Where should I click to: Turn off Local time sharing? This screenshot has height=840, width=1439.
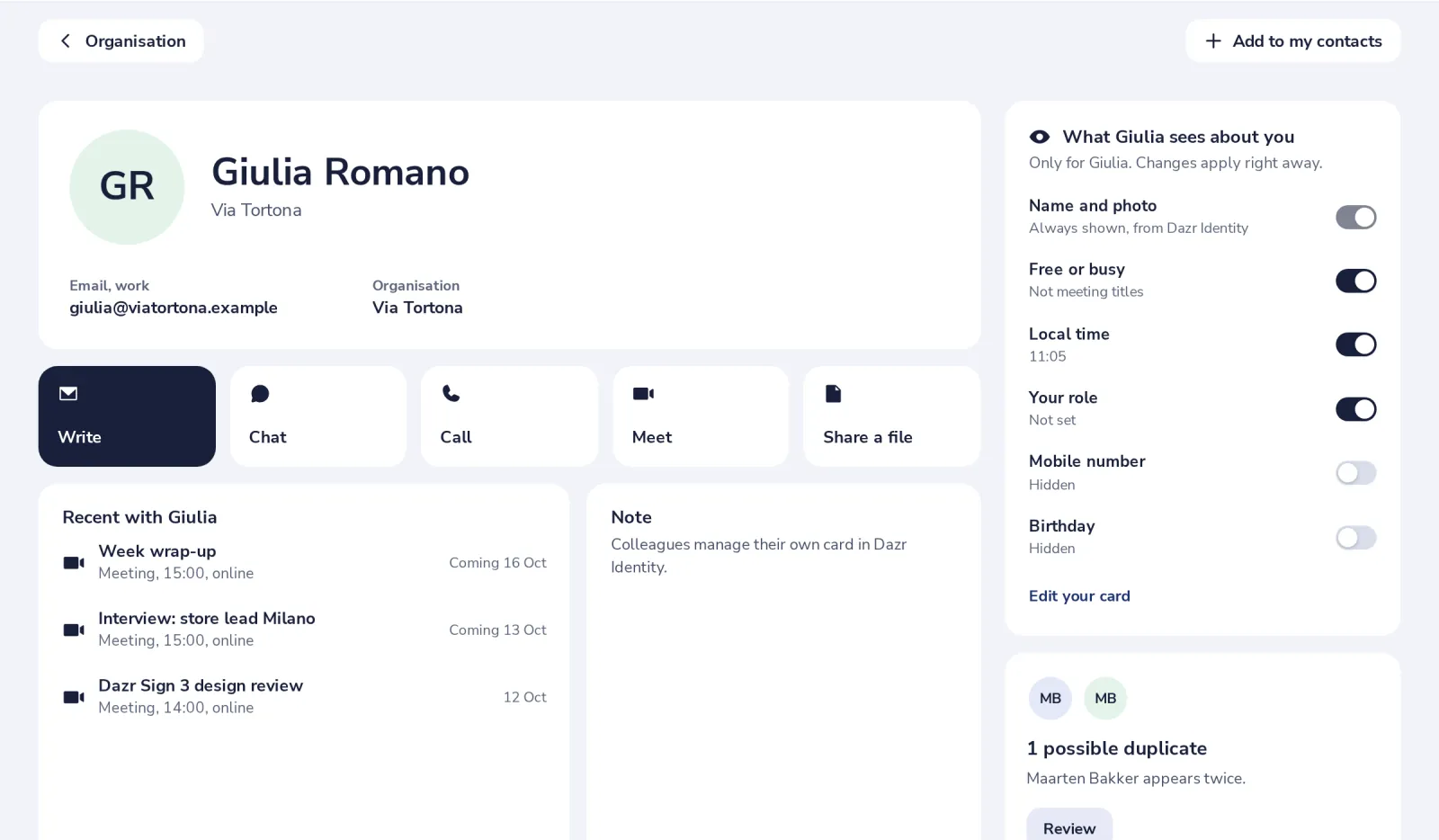point(1355,344)
